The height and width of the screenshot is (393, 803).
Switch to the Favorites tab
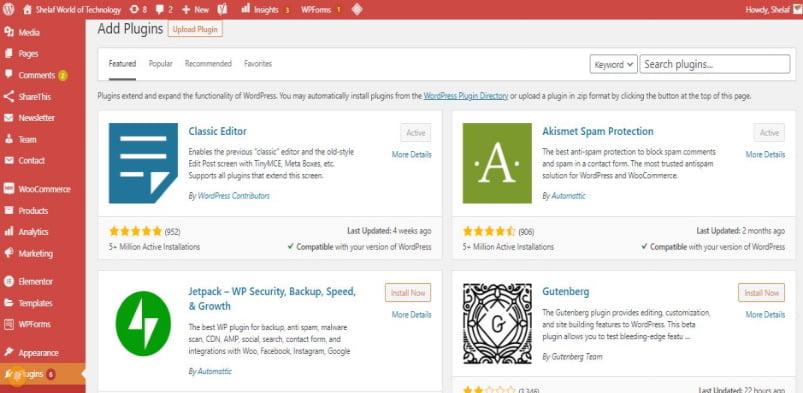click(258, 64)
